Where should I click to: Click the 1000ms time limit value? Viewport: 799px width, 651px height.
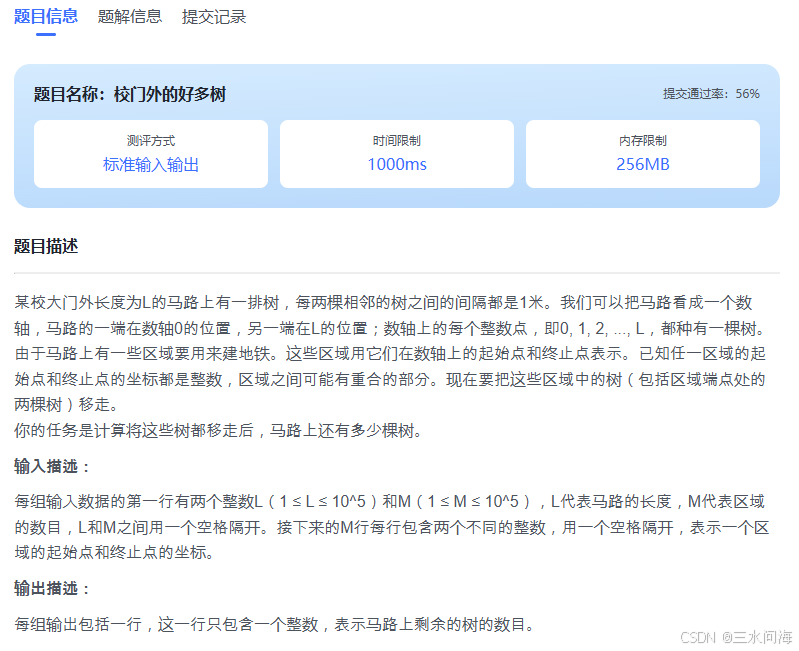click(397, 165)
